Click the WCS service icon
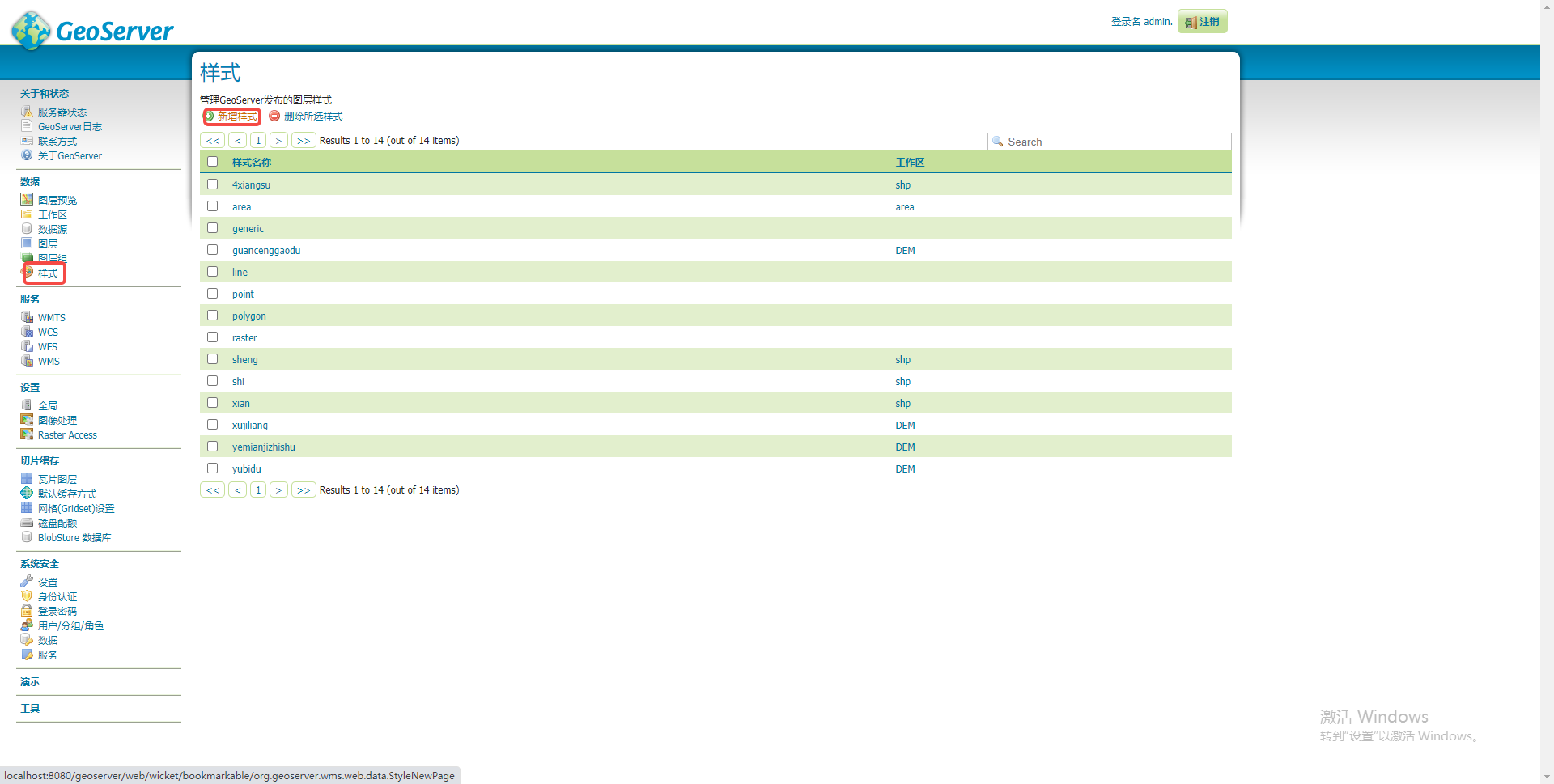The height and width of the screenshot is (784, 1554). 27,332
